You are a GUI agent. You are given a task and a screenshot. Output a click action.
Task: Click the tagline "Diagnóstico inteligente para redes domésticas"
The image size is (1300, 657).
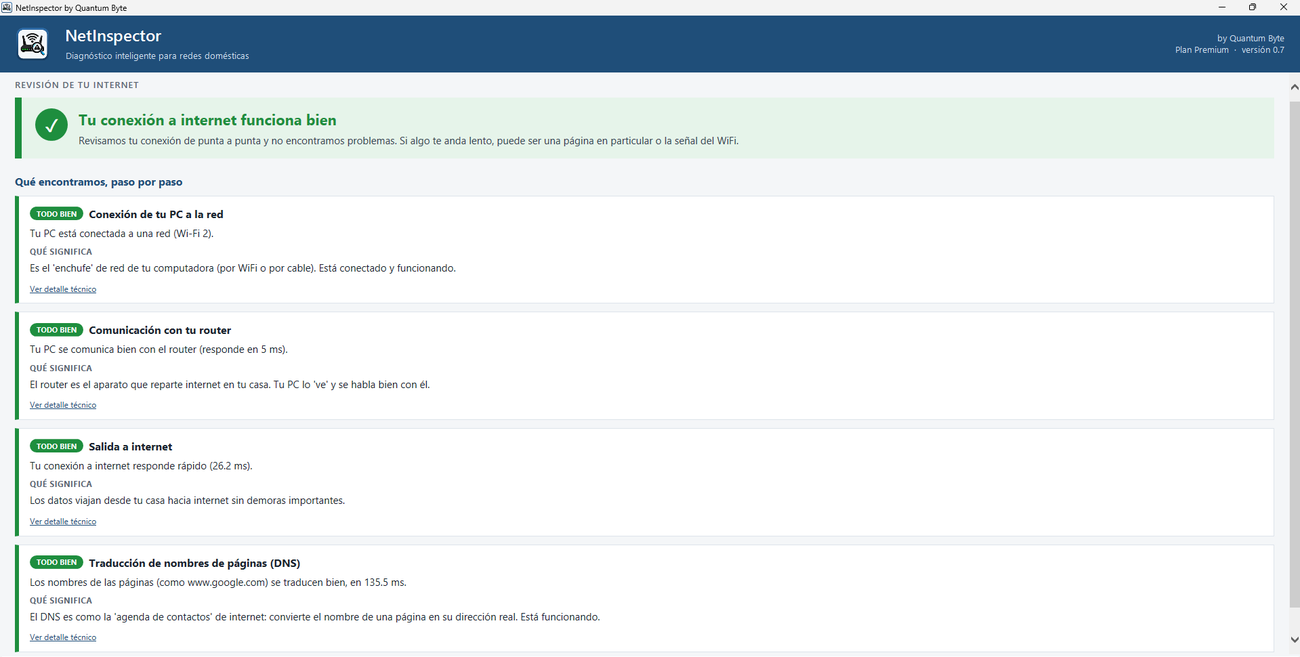pyautogui.click(x=157, y=56)
